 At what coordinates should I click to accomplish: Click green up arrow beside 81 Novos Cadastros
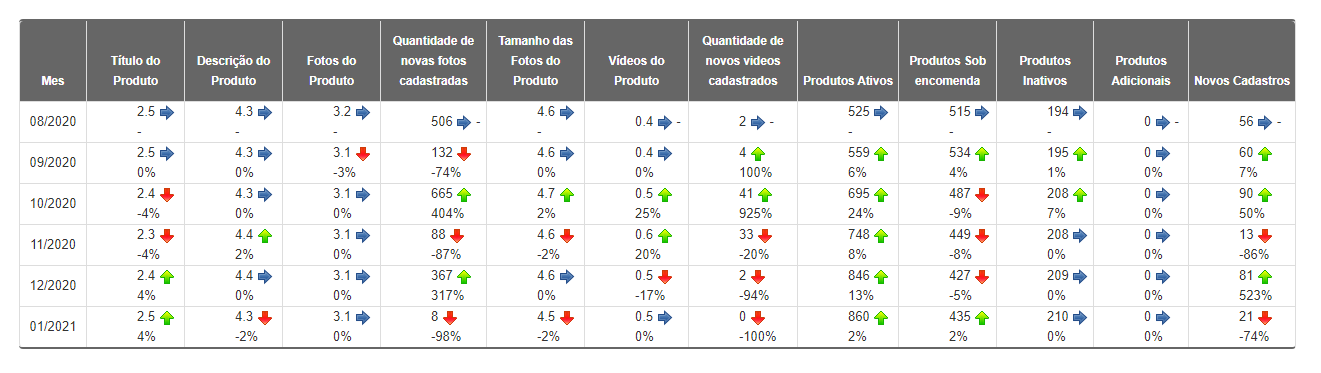point(1265,277)
